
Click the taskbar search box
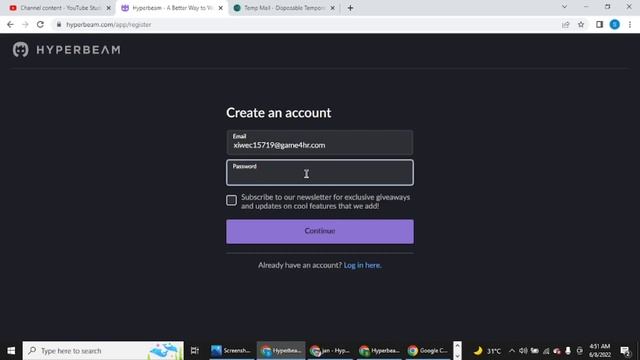pyautogui.click(x=103, y=351)
